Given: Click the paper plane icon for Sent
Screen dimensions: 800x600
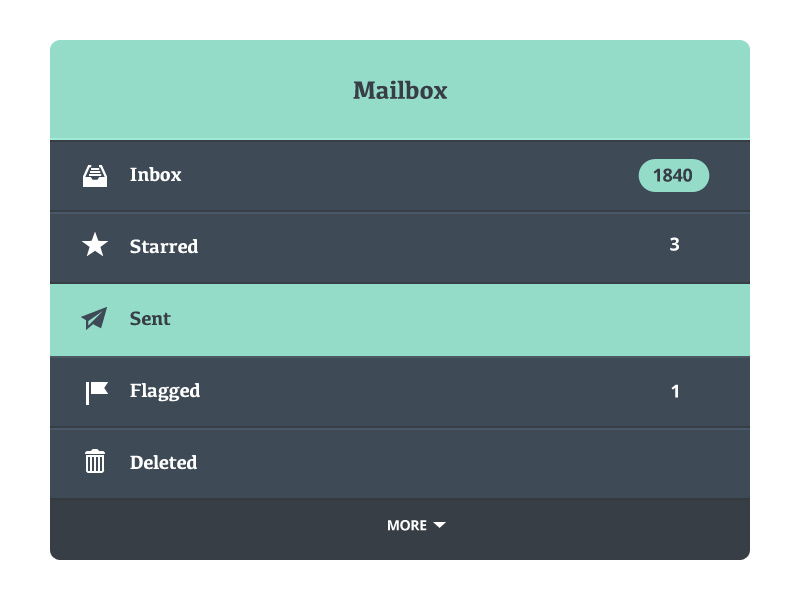Looking at the screenshot, I should (95, 318).
